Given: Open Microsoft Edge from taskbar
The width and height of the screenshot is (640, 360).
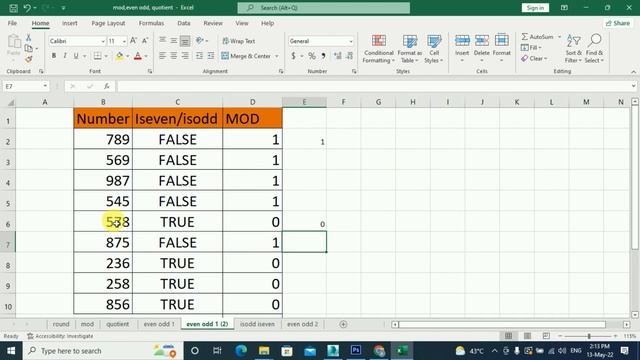Looking at the screenshot, I should click(241, 351).
